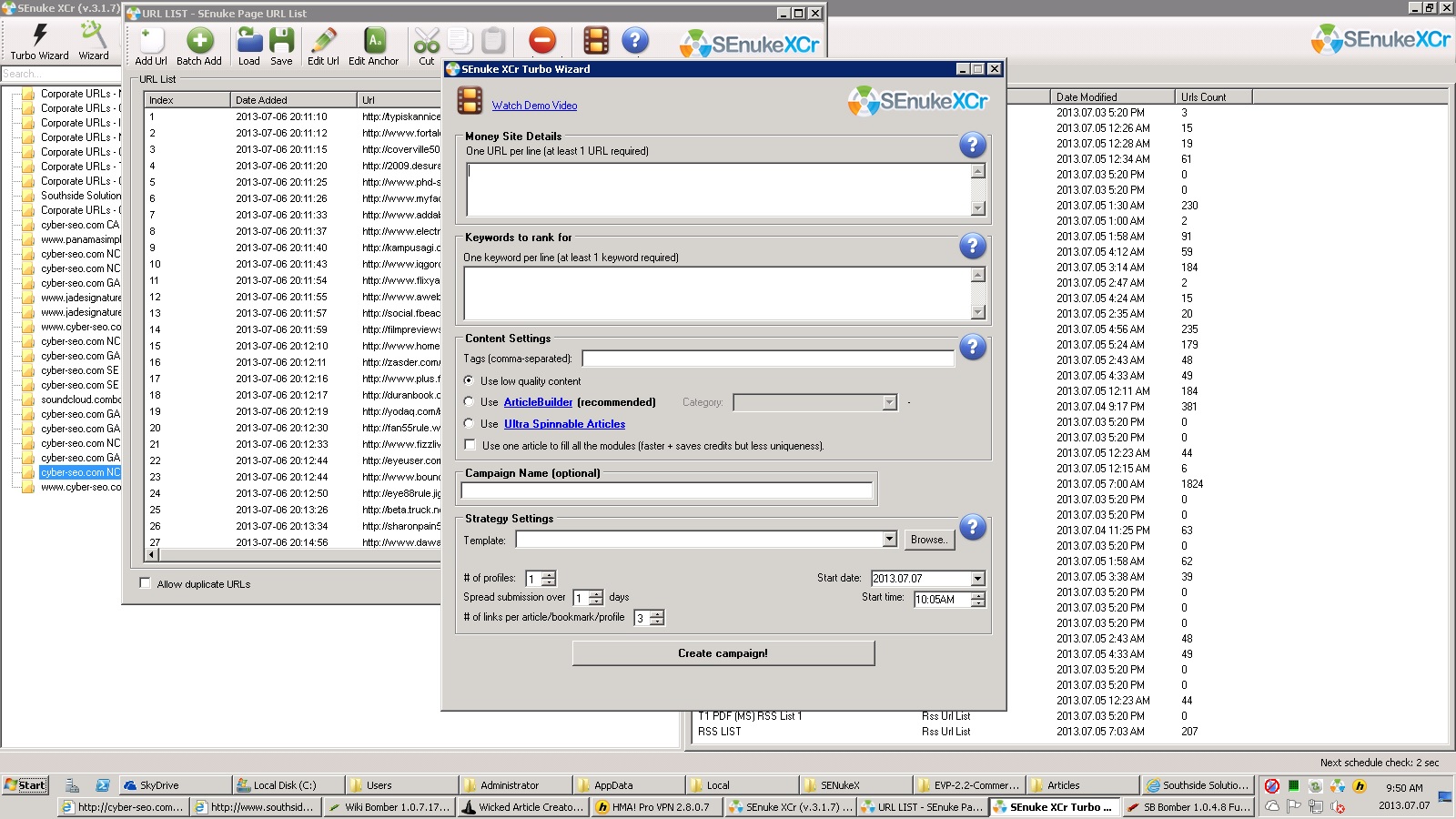Sort by Urls Count column header
The image size is (1456, 819).
tap(1213, 96)
